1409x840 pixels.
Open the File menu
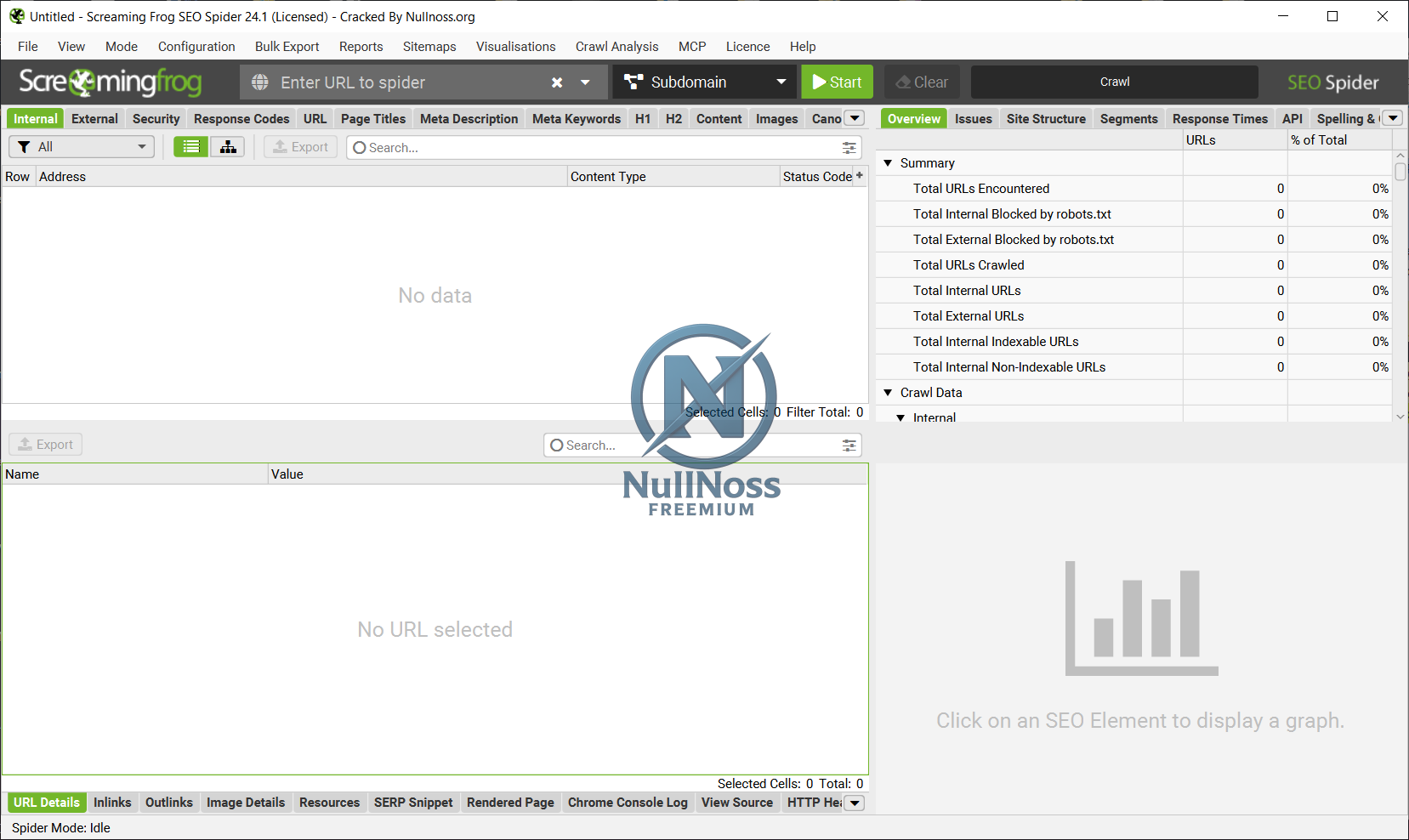coord(28,47)
